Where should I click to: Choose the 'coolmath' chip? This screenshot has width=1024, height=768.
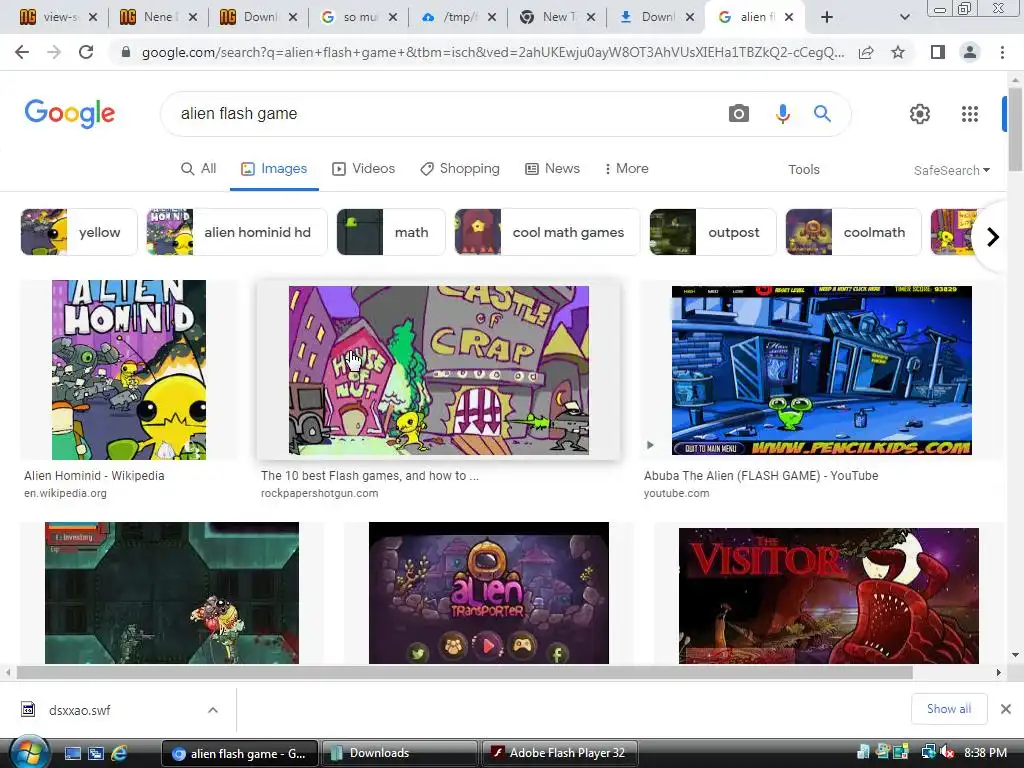(x=853, y=232)
